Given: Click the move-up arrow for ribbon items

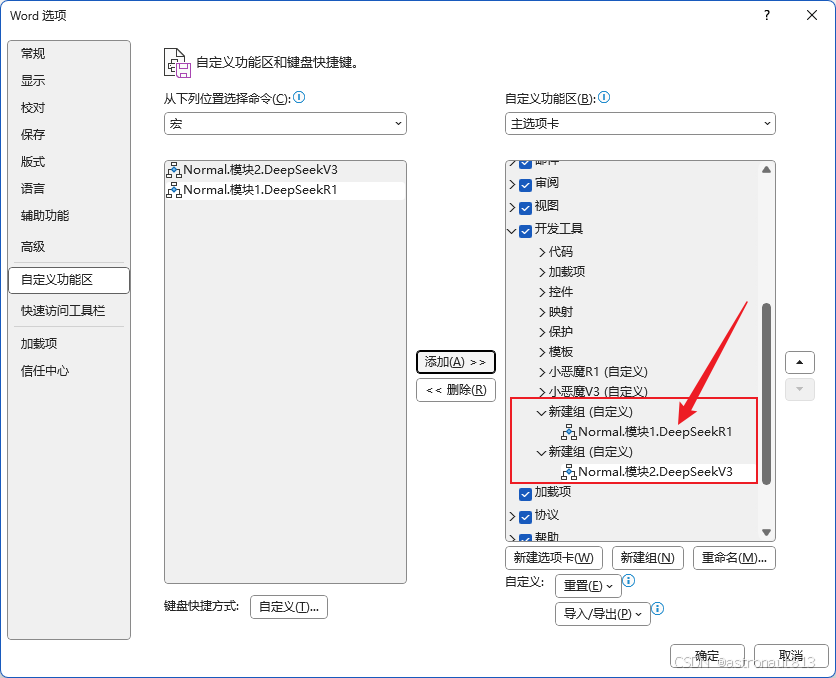Looking at the screenshot, I should coord(799,362).
